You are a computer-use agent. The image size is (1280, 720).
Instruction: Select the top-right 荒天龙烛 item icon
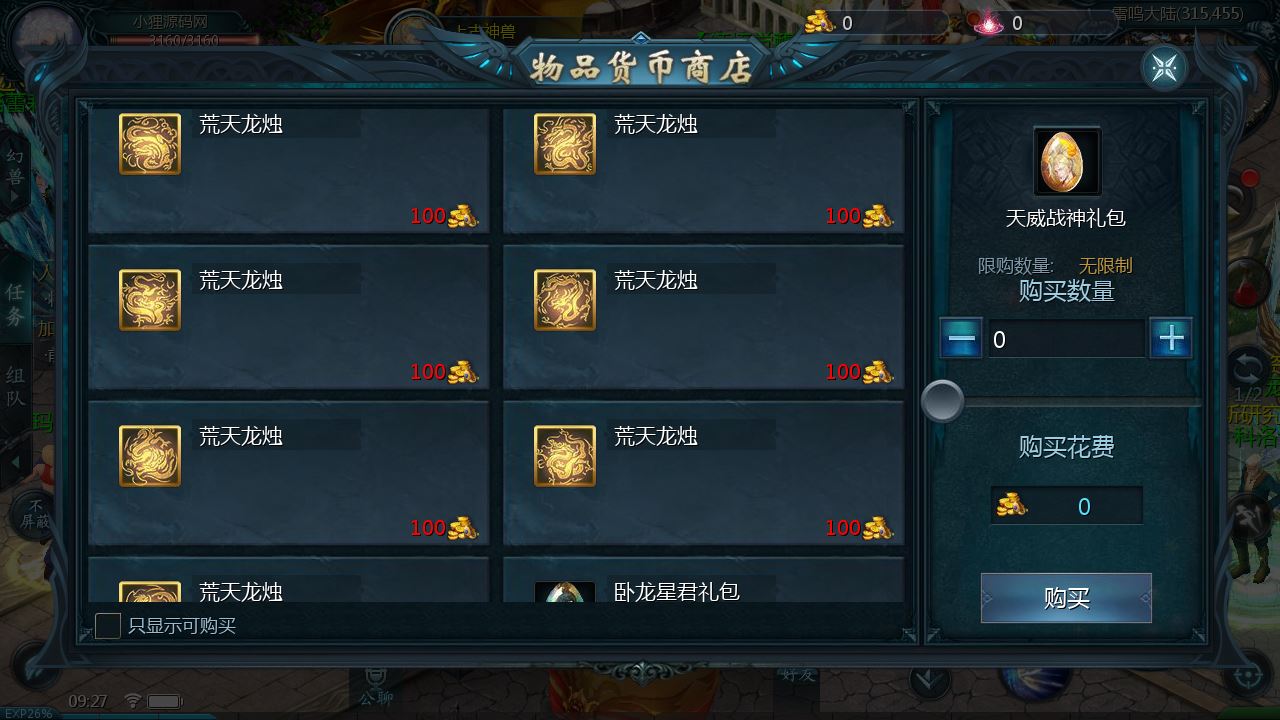(565, 144)
